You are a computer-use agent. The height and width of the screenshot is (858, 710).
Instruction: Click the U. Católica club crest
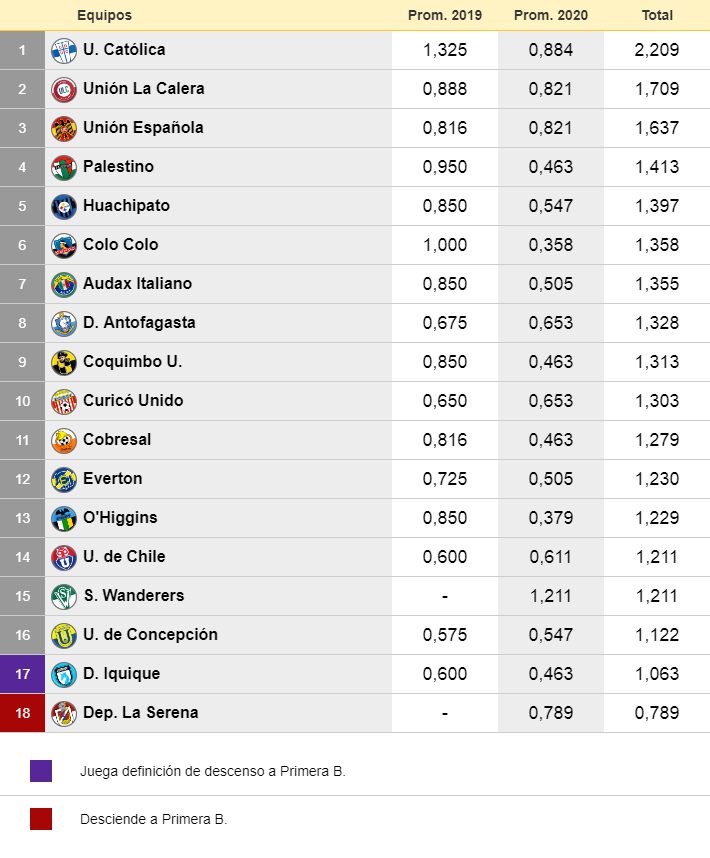64,50
